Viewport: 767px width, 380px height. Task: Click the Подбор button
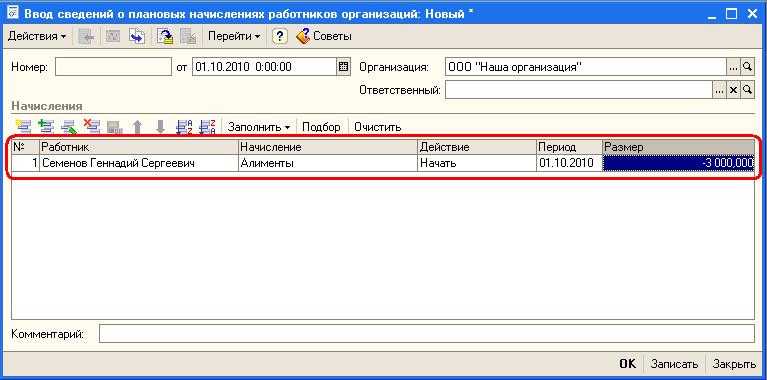[x=321, y=127]
